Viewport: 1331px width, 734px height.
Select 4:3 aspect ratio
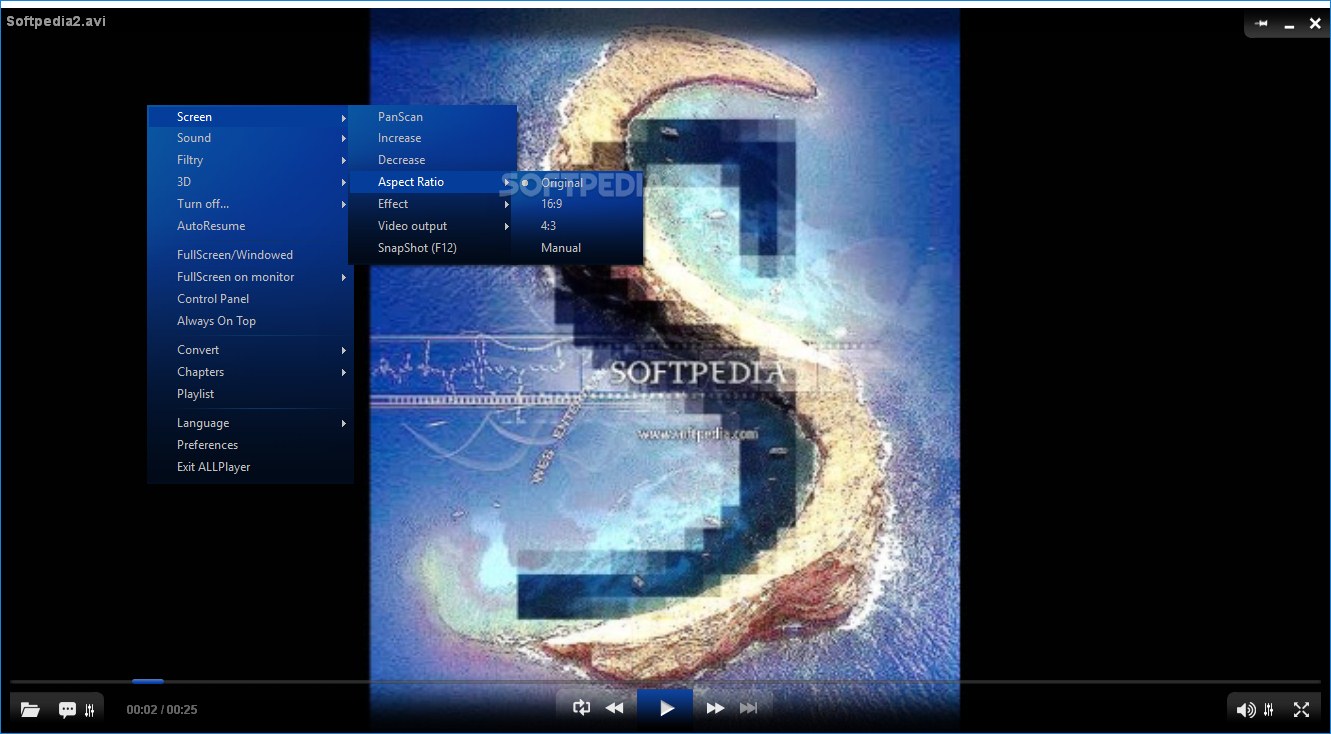coord(576,226)
